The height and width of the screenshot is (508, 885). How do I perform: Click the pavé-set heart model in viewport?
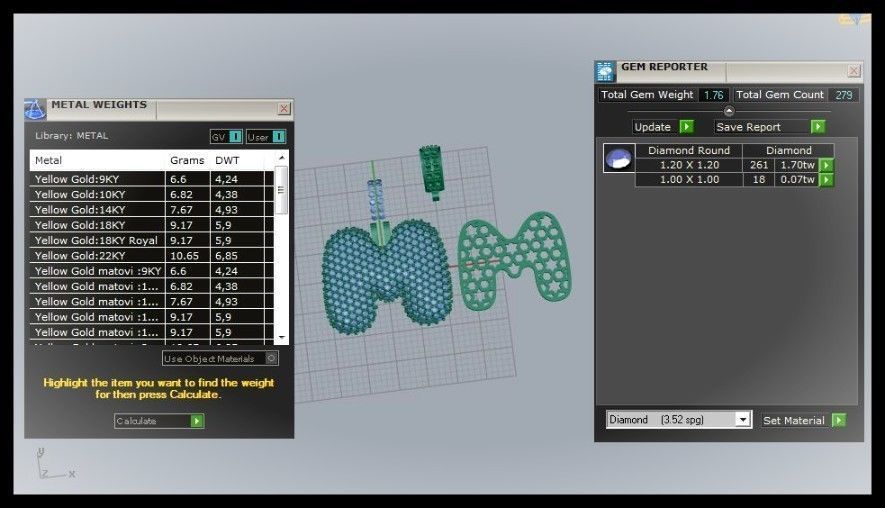387,277
